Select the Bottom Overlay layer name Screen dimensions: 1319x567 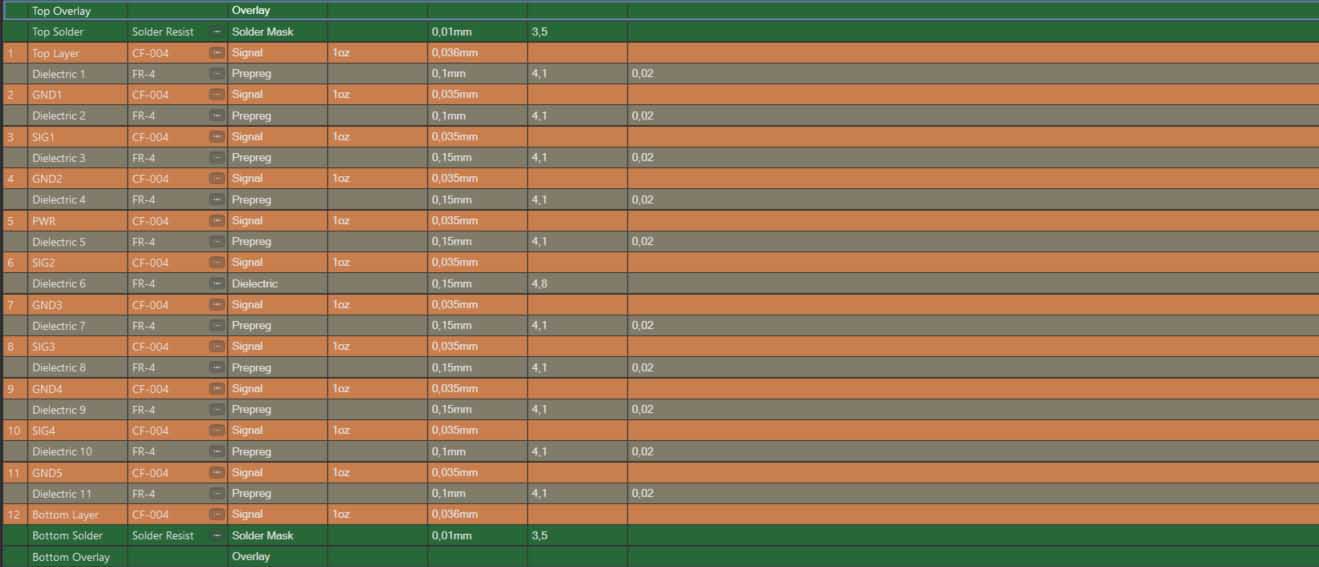point(70,557)
